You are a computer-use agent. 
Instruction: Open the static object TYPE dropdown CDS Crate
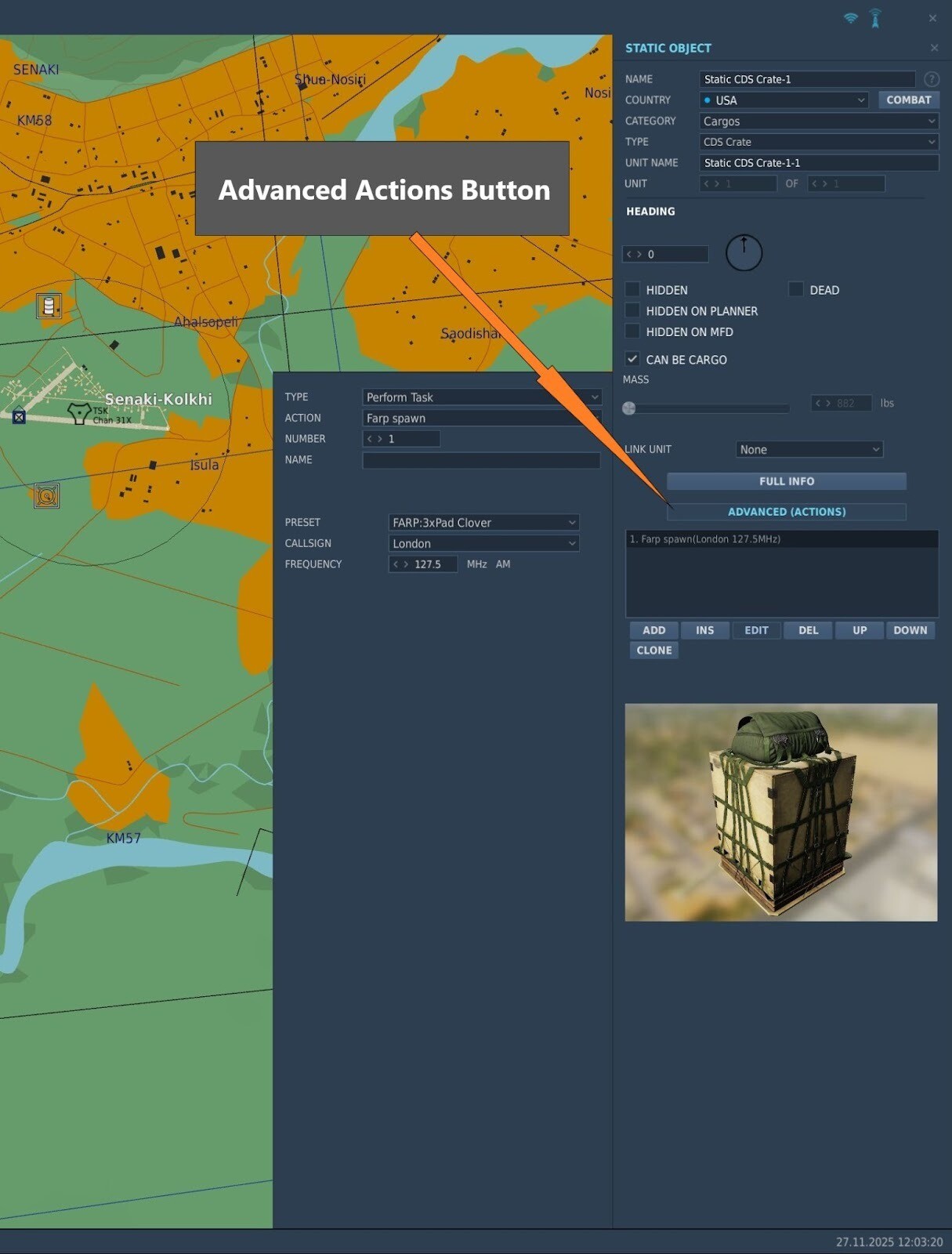819,142
